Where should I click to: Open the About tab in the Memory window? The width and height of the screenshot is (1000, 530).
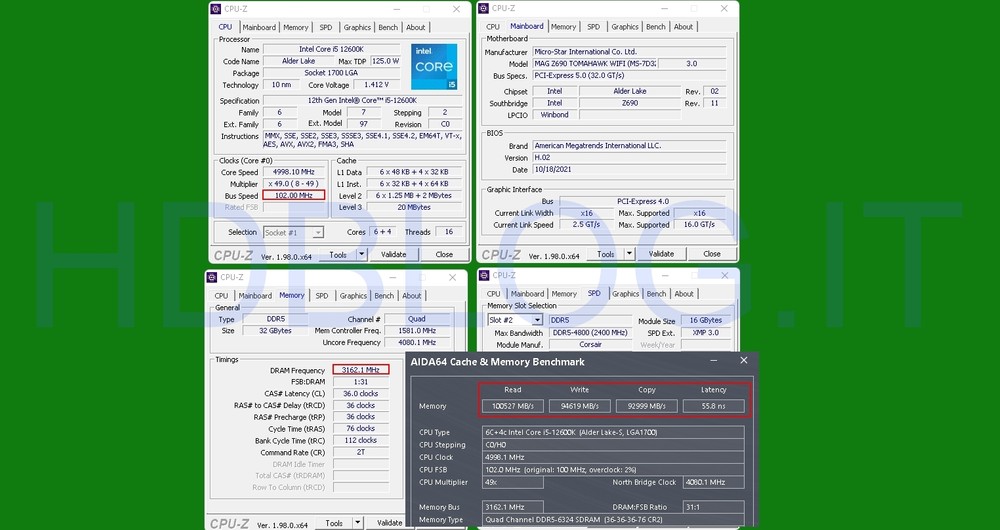[412, 296]
